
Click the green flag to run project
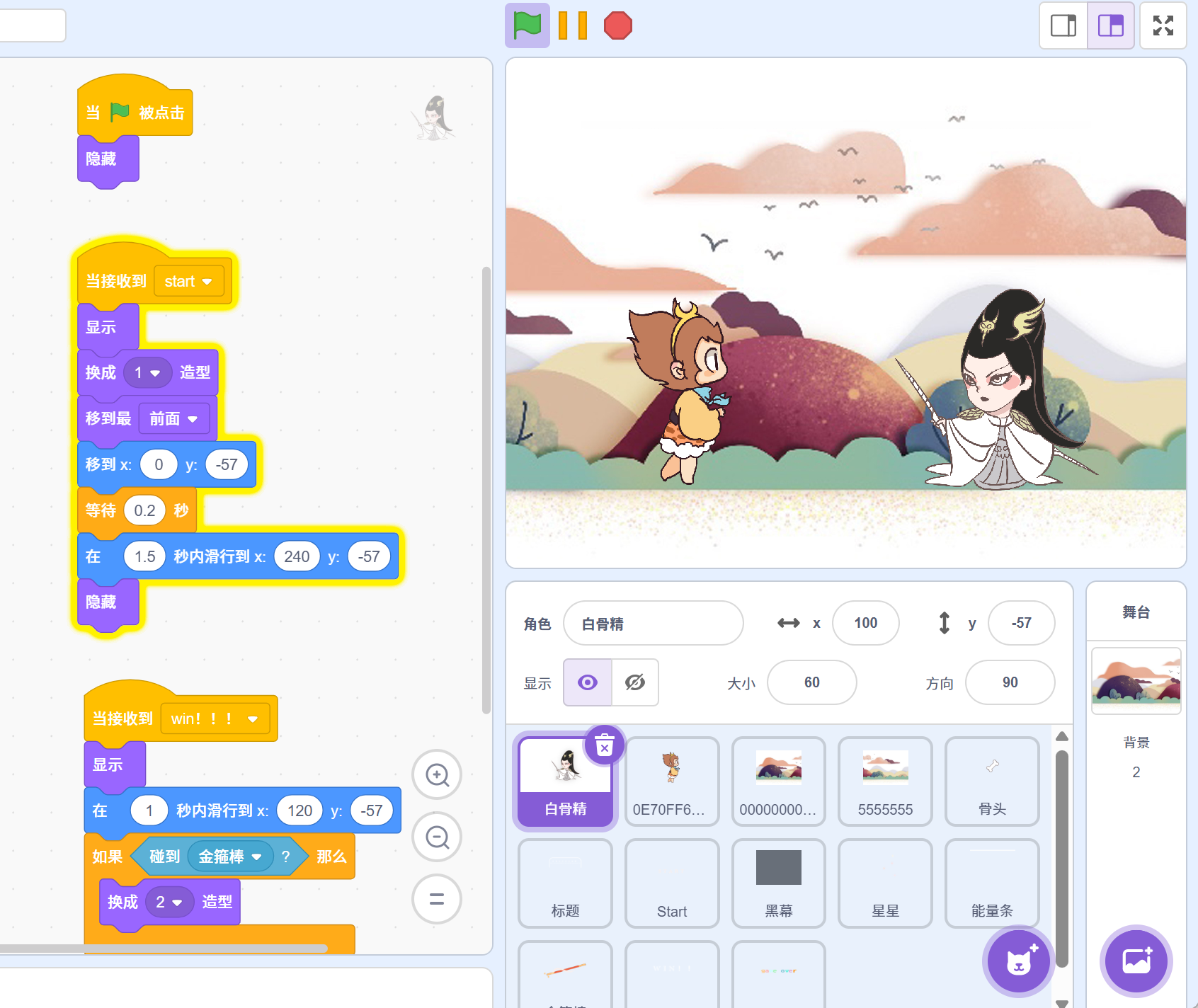(x=527, y=25)
